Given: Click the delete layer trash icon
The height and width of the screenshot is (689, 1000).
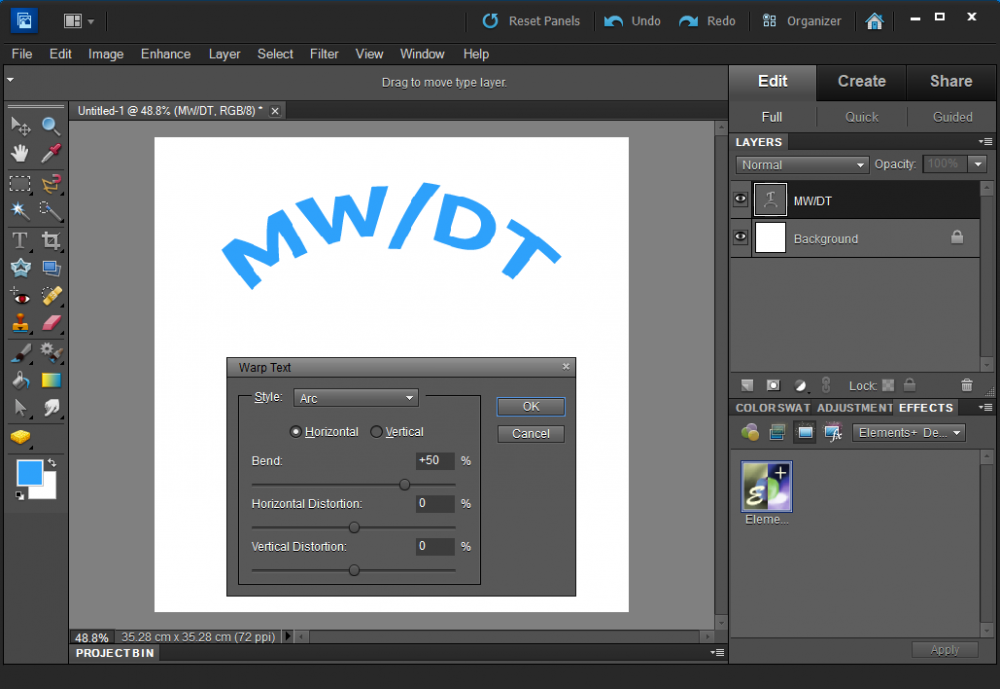Looking at the screenshot, I should (966, 385).
